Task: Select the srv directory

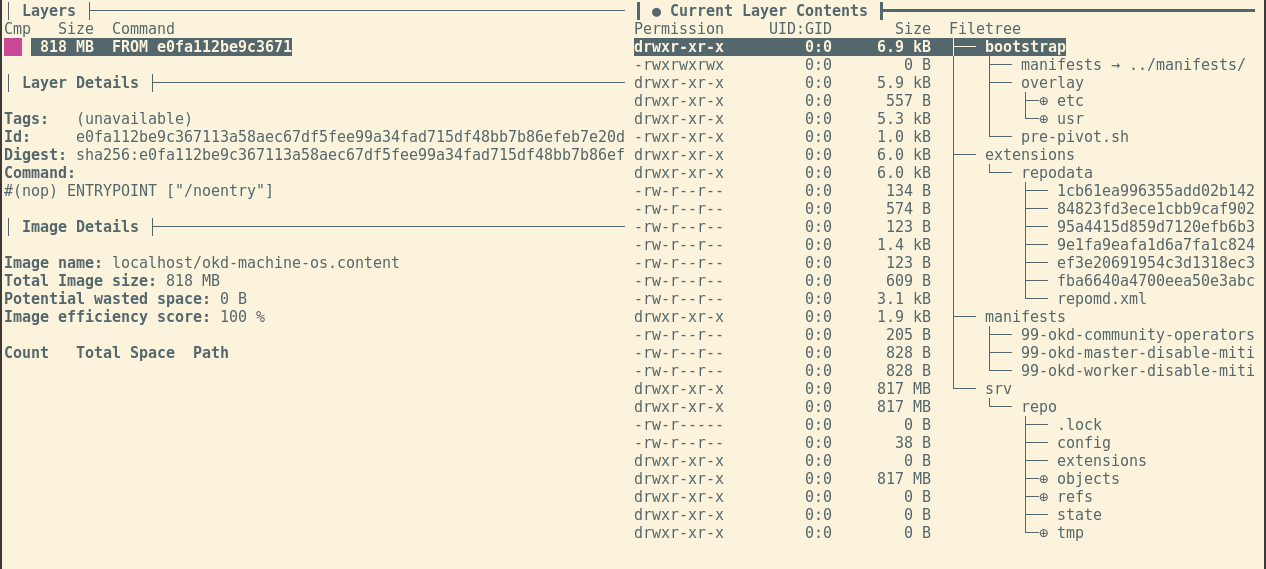Action: (998, 389)
